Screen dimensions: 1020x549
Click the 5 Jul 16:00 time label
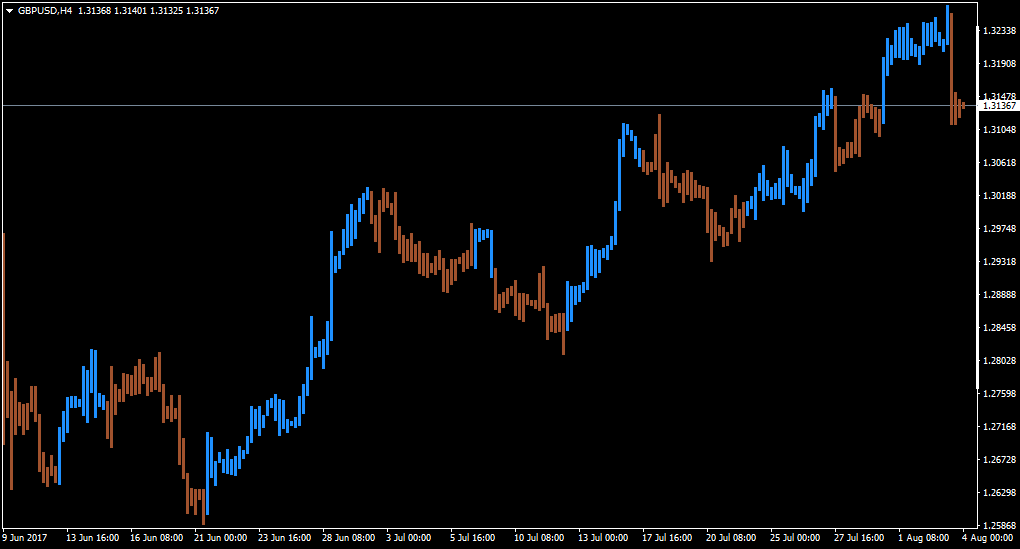tap(472, 538)
